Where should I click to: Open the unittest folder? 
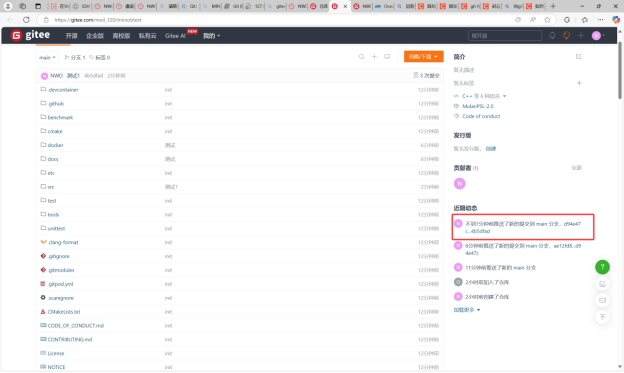[56, 228]
